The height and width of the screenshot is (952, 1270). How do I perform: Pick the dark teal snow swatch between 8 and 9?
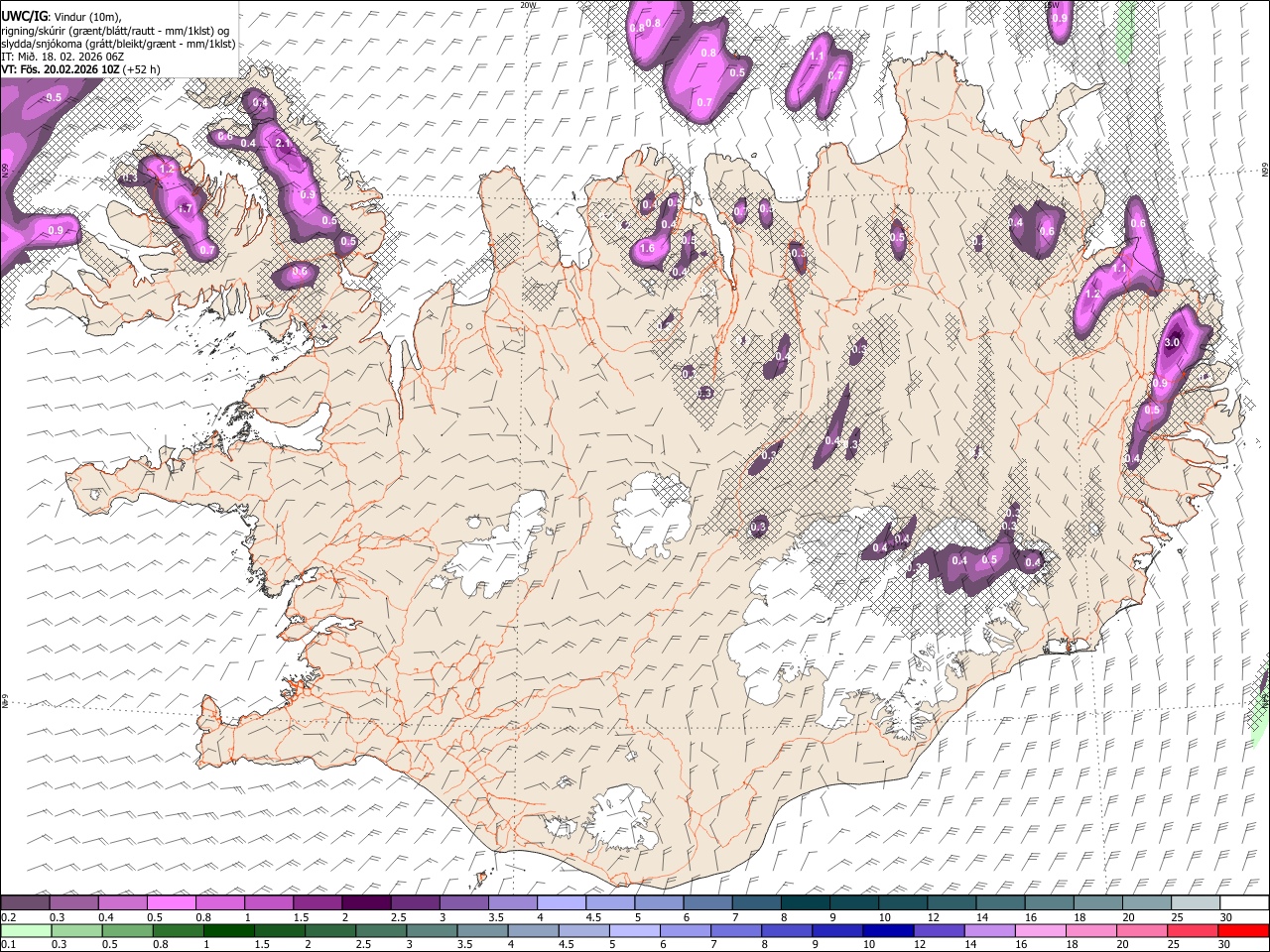tap(806, 903)
